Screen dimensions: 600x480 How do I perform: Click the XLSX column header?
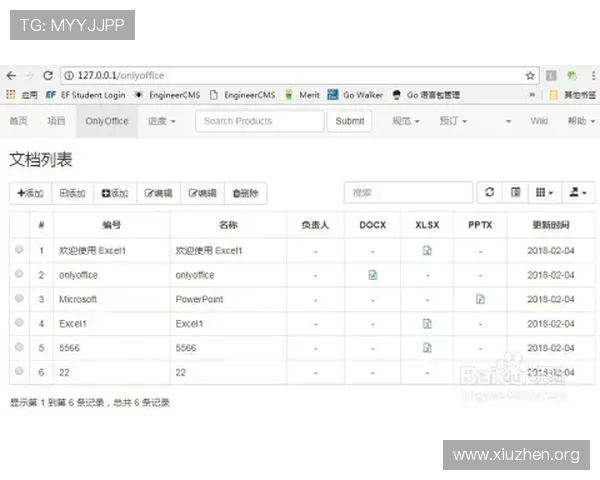click(x=427, y=225)
